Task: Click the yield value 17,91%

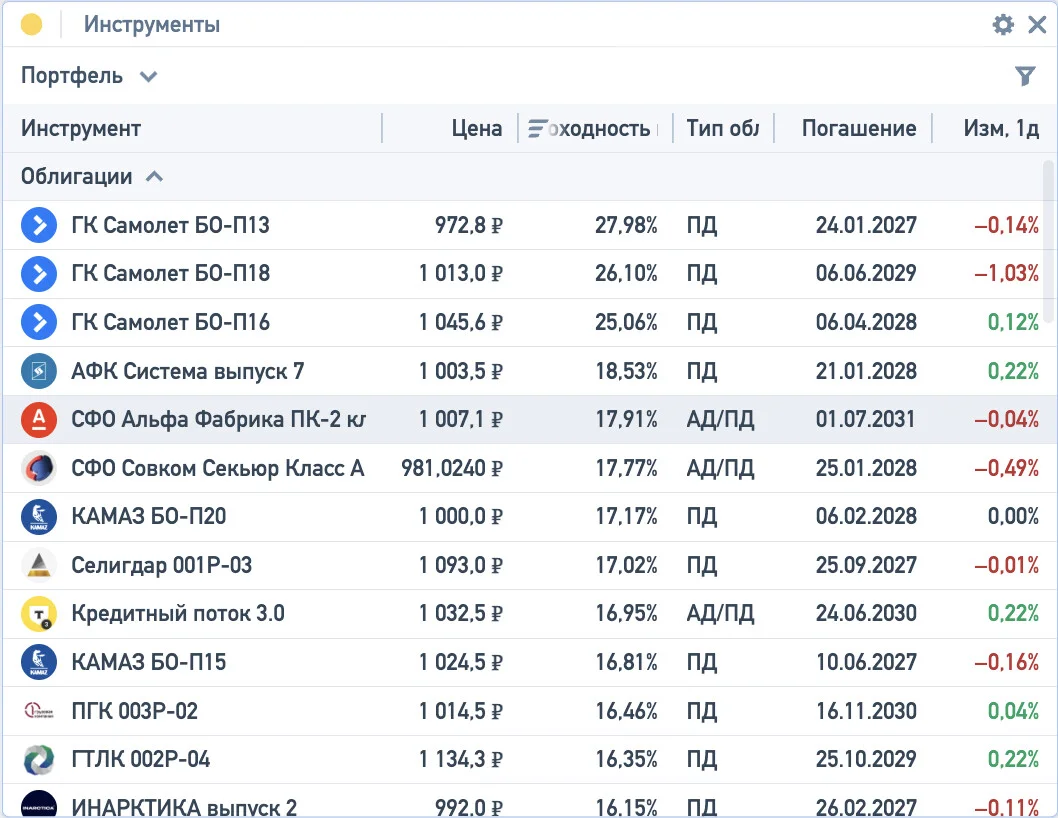Action: click(x=626, y=419)
